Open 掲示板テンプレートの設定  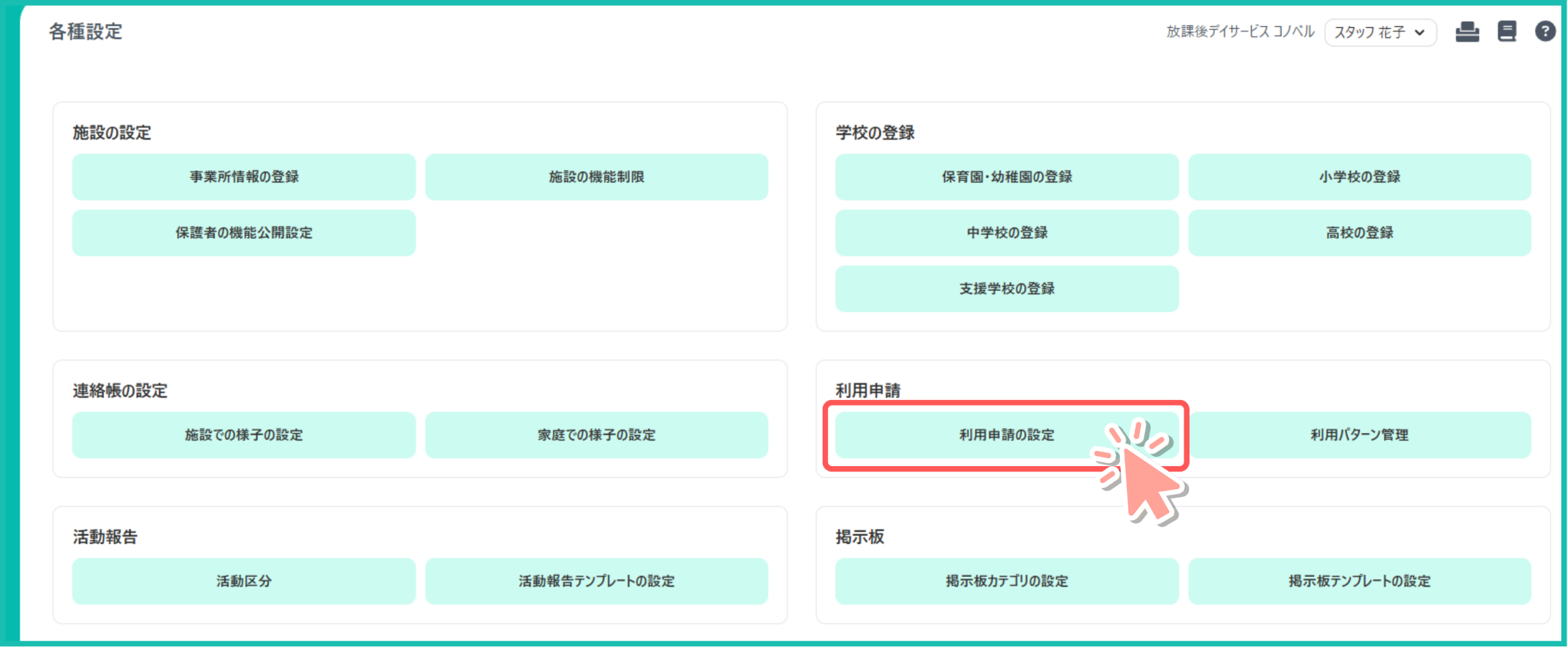pyautogui.click(x=1359, y=581)
